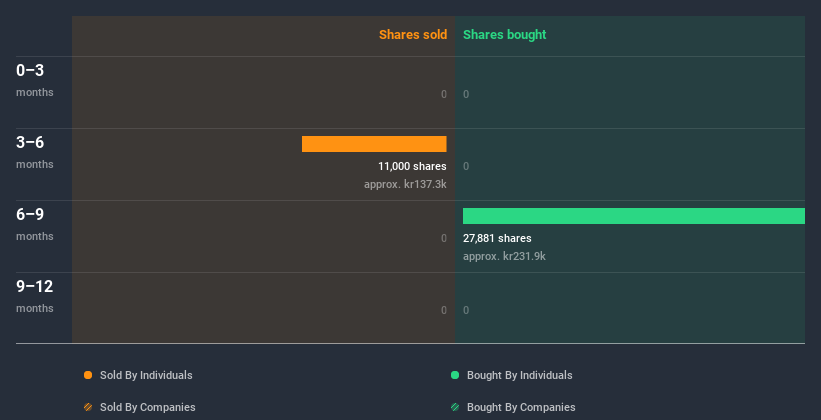Screen dimensions: 821x420
Task: Click the bought zero in 3–6 months row
Action: pos(466,167)
